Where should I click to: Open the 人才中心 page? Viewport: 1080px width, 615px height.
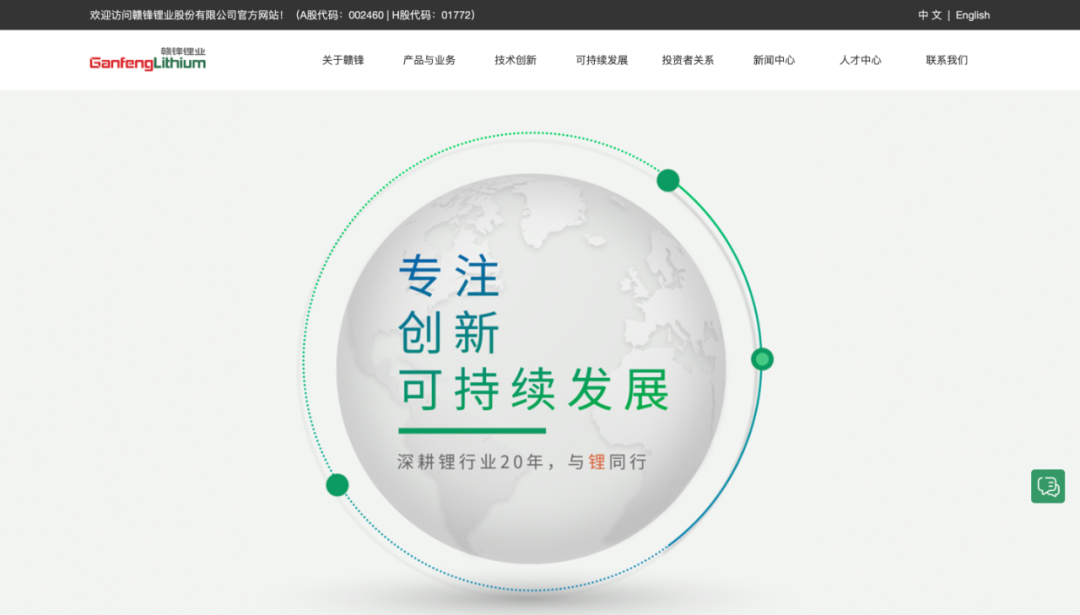click(860, 60)
